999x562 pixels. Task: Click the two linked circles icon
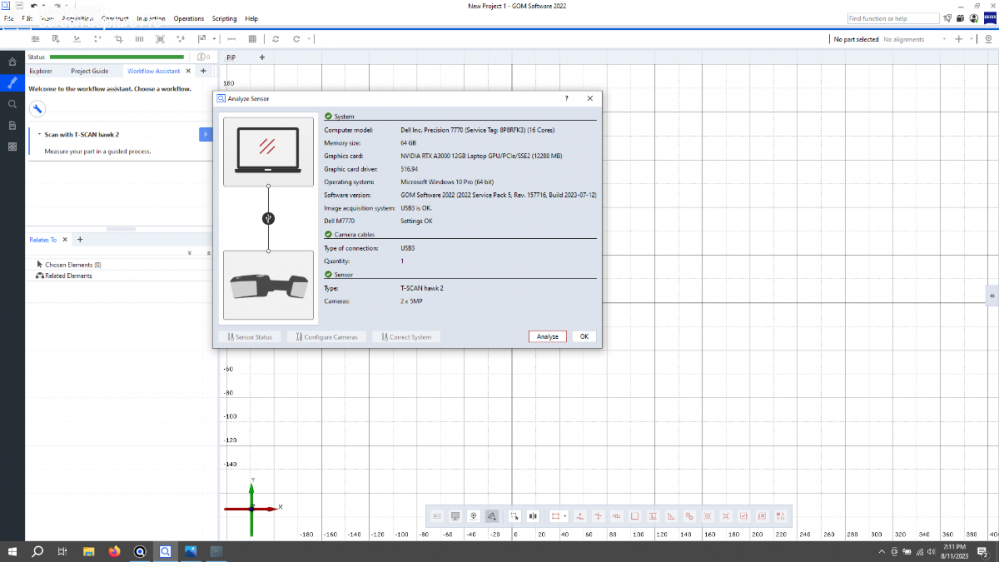[689, 516]
